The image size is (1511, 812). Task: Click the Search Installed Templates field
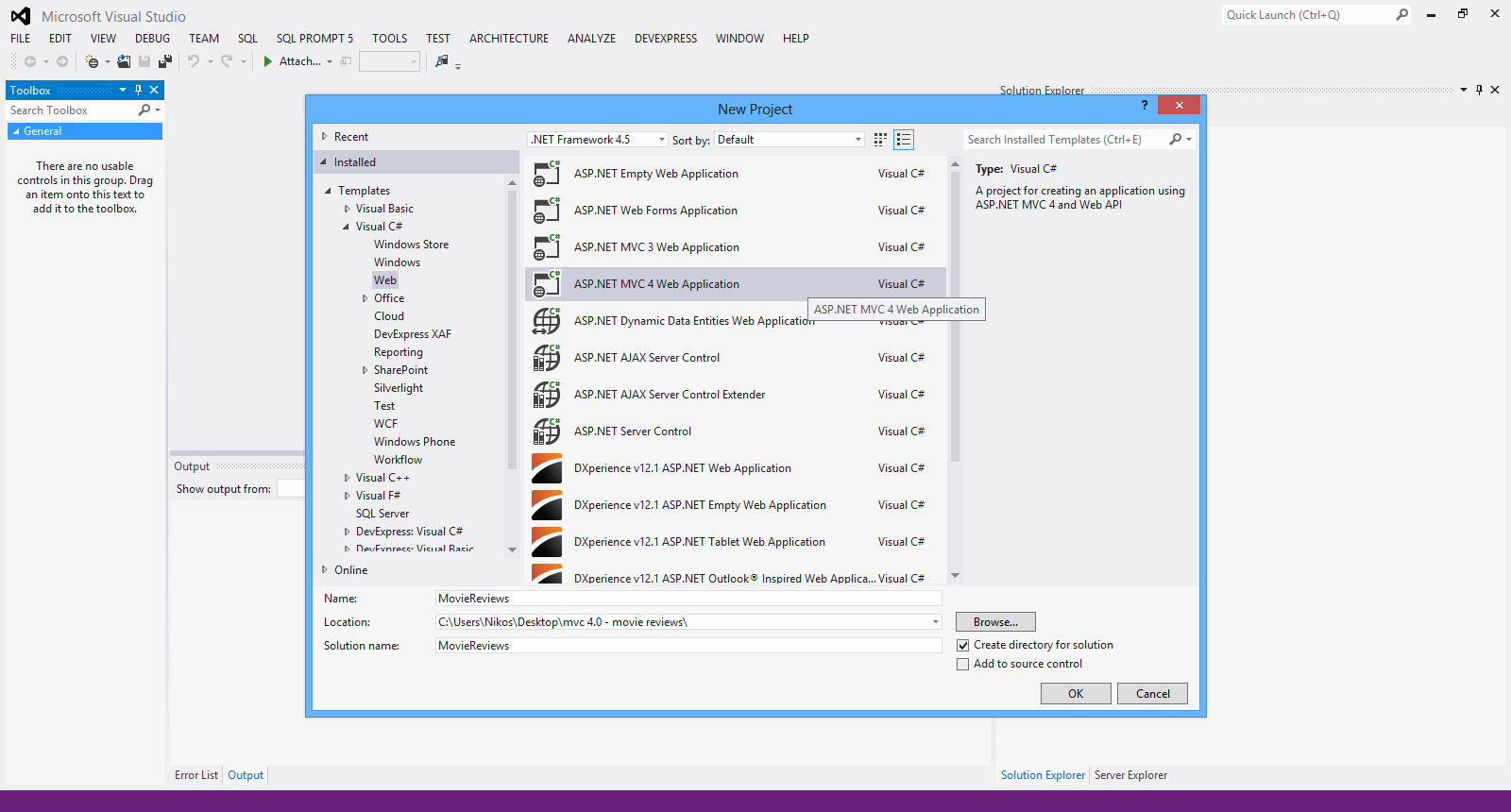(x=1065, y=140)
